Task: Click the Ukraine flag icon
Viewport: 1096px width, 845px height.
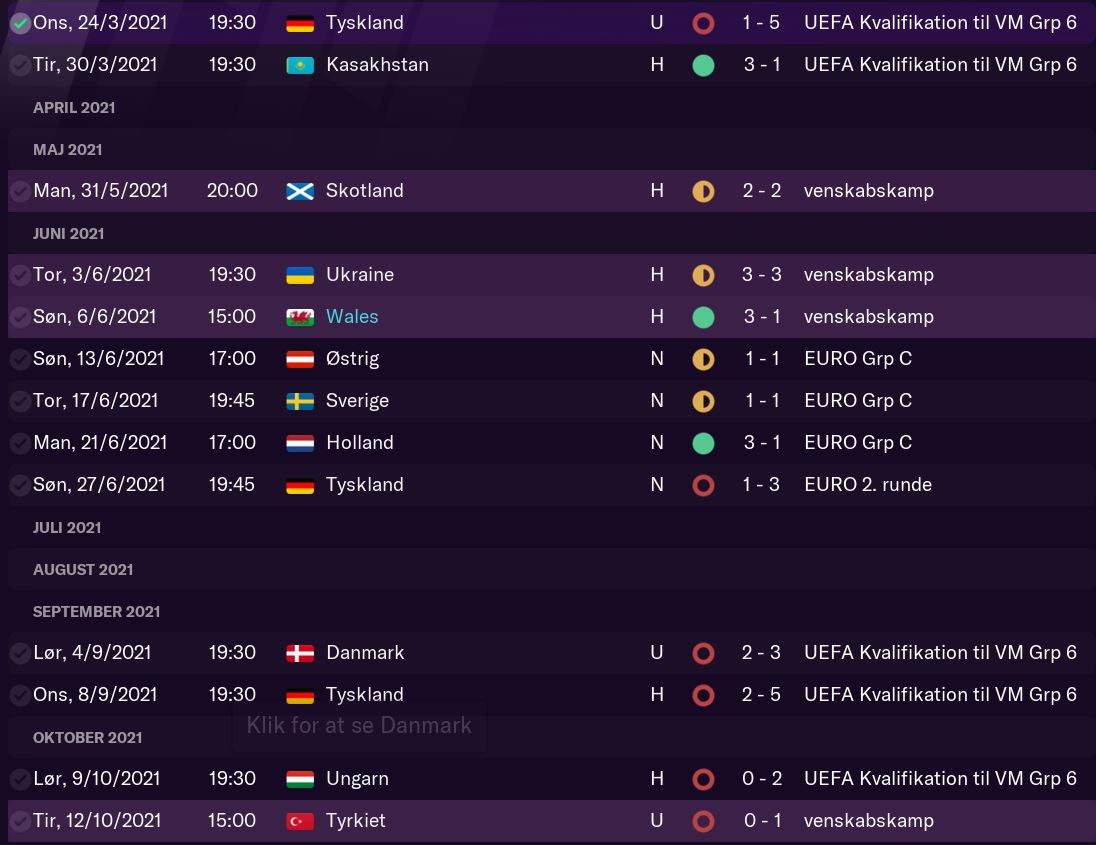Action: 300,275
